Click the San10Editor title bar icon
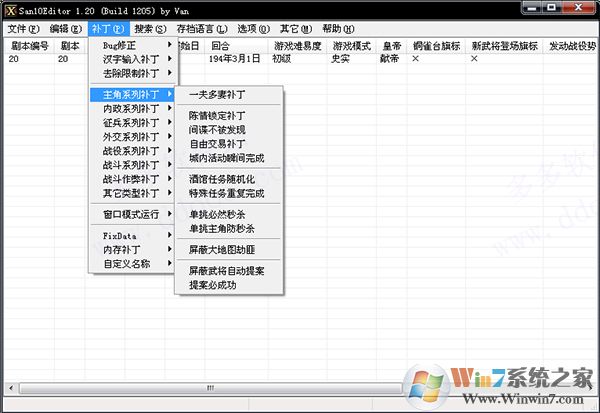Screen dimensions: 600x413 coord(10,9)
